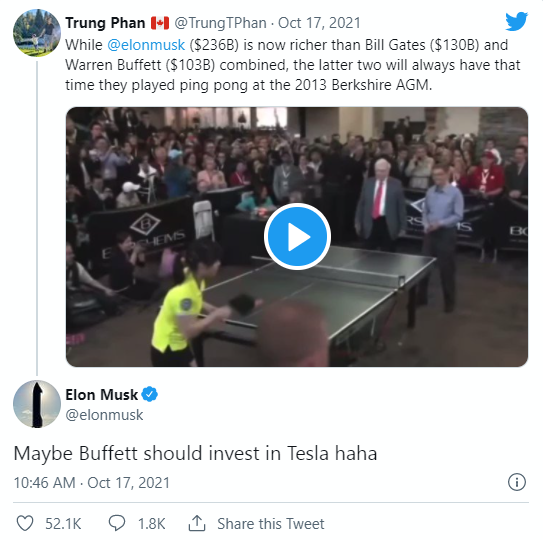
Task: Open the @elonmusk mention link
Action: tap(146, 45)
